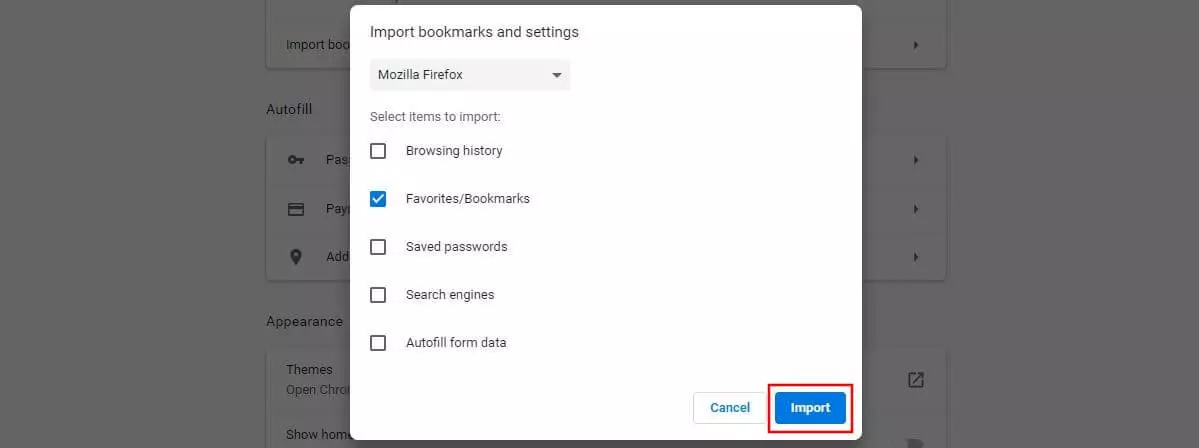1199x448 pixels.
Task: Open Themes external link icon
Action: (915, 380)
